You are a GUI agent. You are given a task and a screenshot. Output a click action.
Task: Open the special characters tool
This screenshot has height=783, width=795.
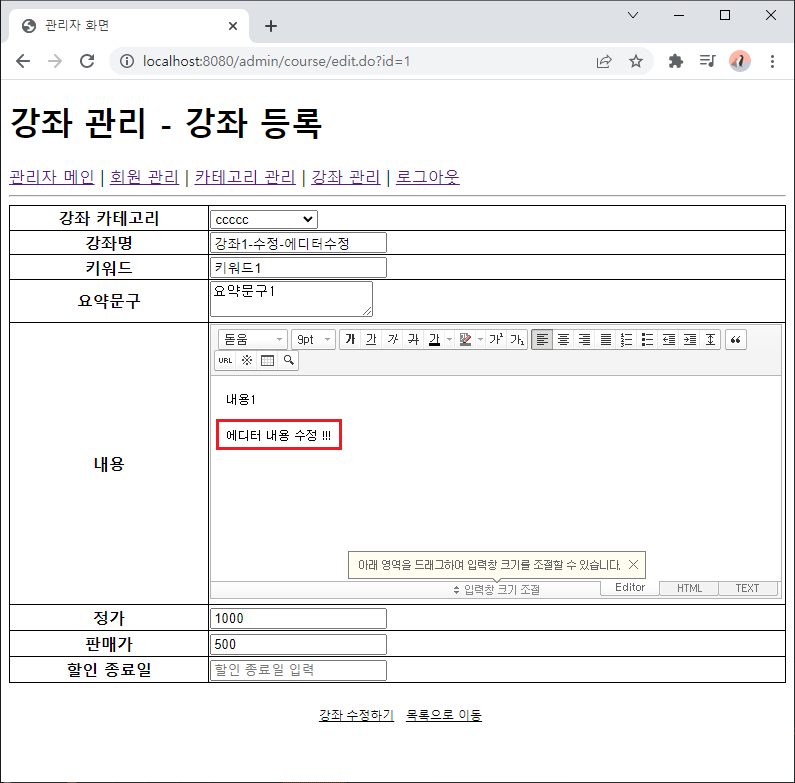point(246,361)
